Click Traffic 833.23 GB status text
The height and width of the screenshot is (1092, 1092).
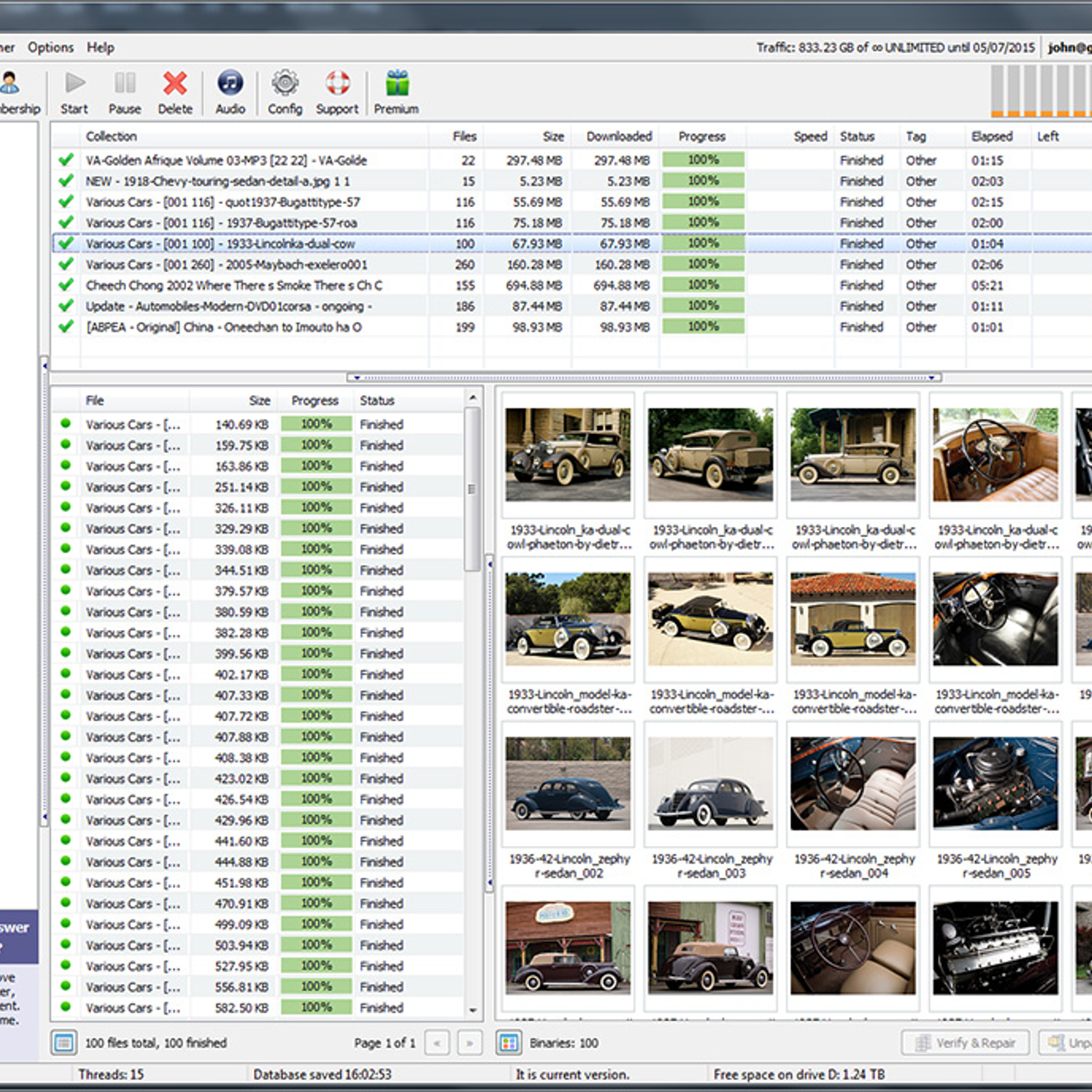click(x=895, y=48)
